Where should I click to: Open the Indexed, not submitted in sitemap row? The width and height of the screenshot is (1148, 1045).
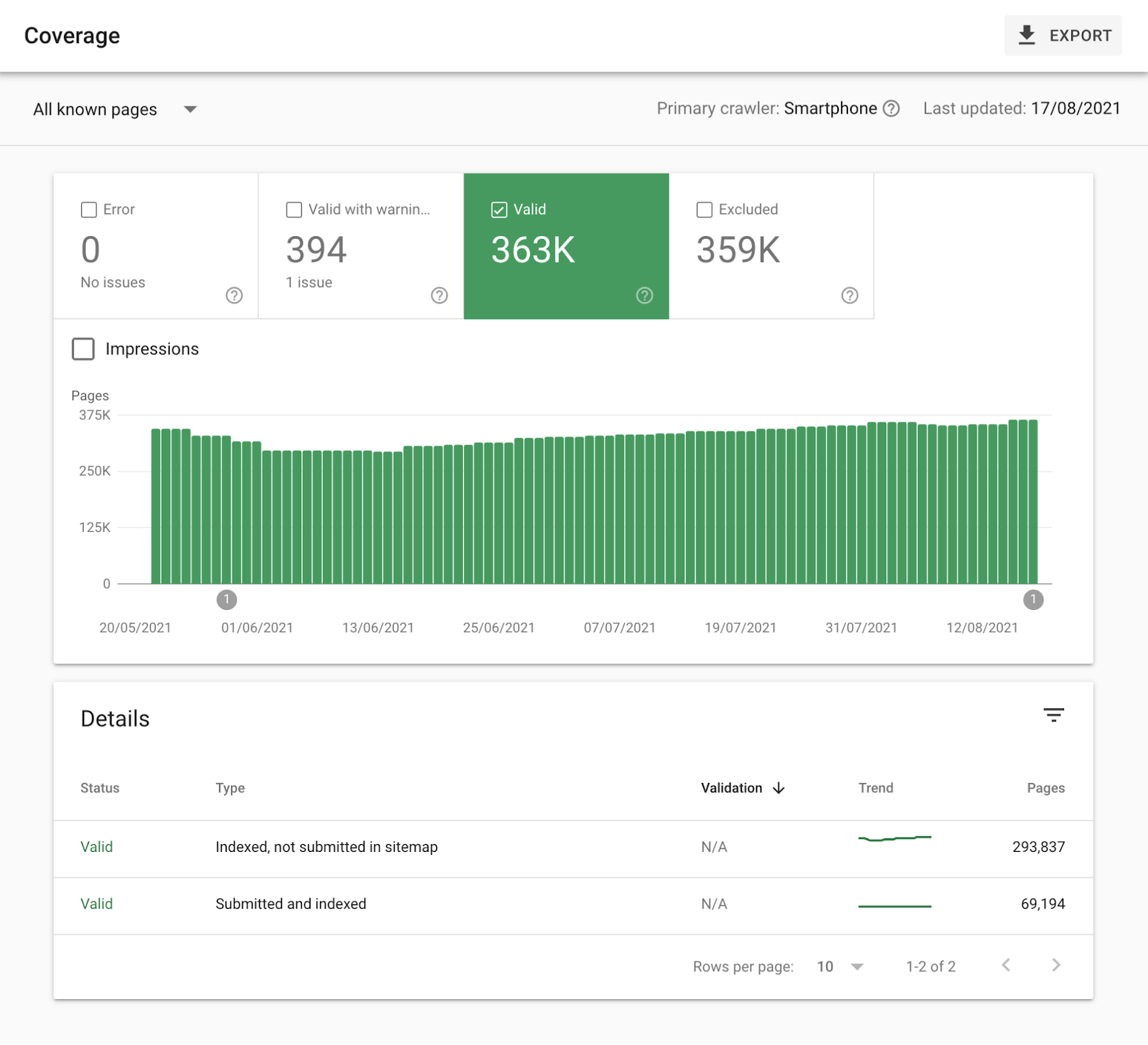click(326, 847)
